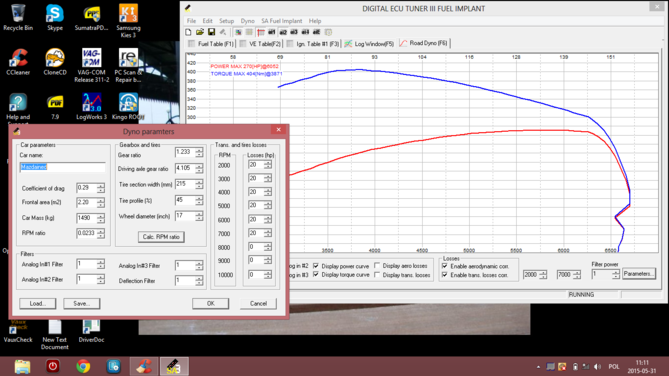Click the Load... button
669x376 pixels.
point(38,303)
